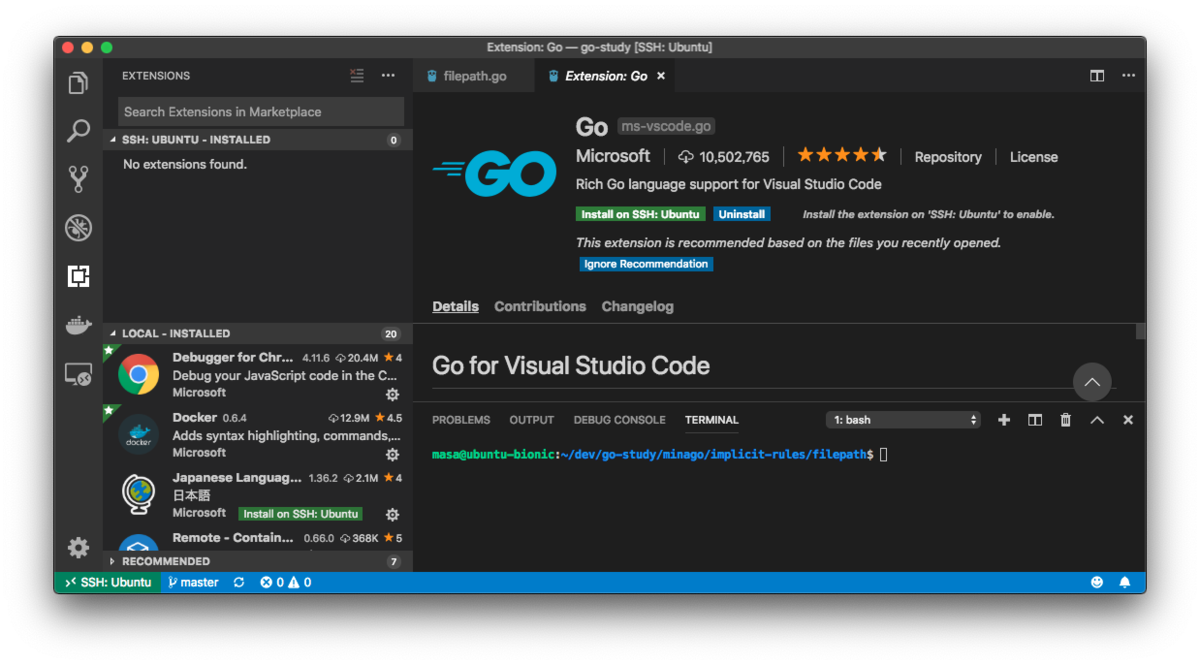Image resolution: width=1200 pixels, height=665 pixels.
Task: Click errors and warnings status indicator
Action: pos(286,582)
